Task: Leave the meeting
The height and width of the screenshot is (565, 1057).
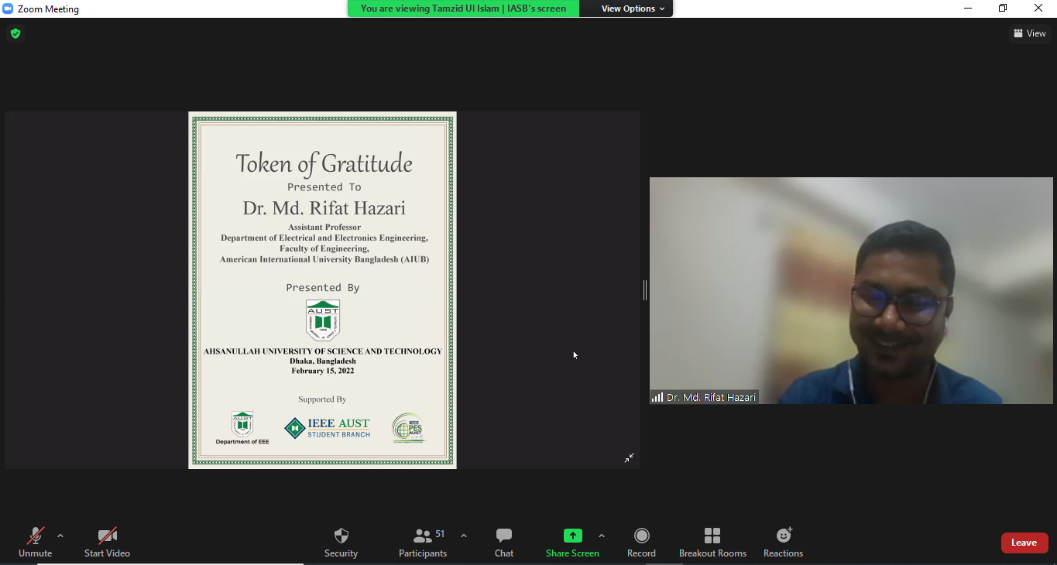Action: 1024,543
